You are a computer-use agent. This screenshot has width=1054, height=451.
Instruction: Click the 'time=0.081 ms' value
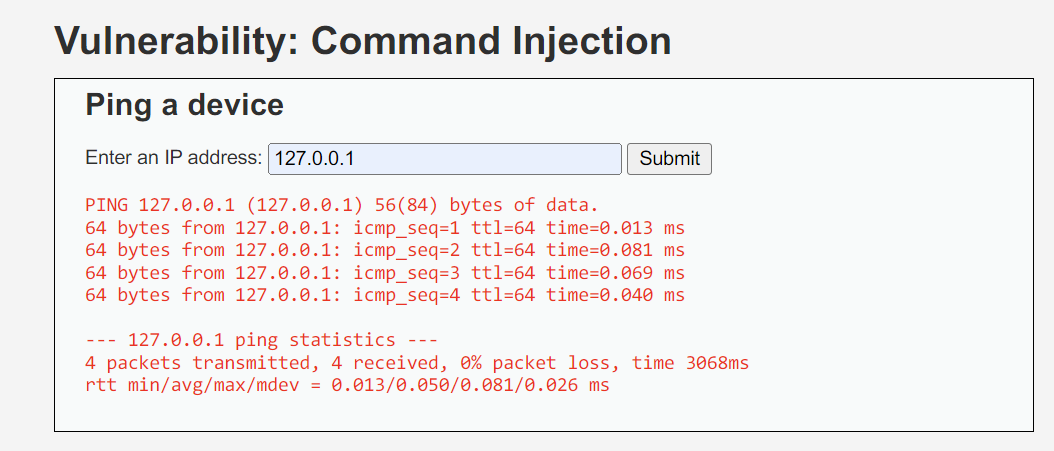[615, 250]
